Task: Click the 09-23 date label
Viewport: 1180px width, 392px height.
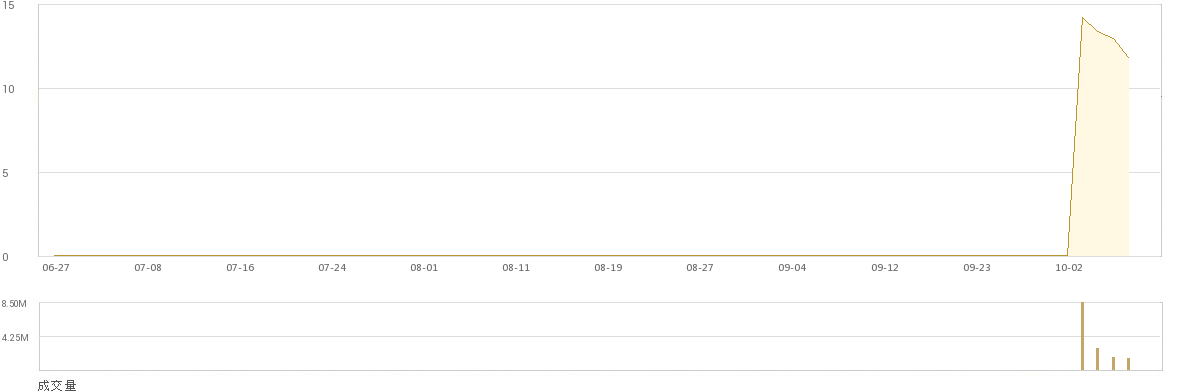Action: [x=977, y=267]
